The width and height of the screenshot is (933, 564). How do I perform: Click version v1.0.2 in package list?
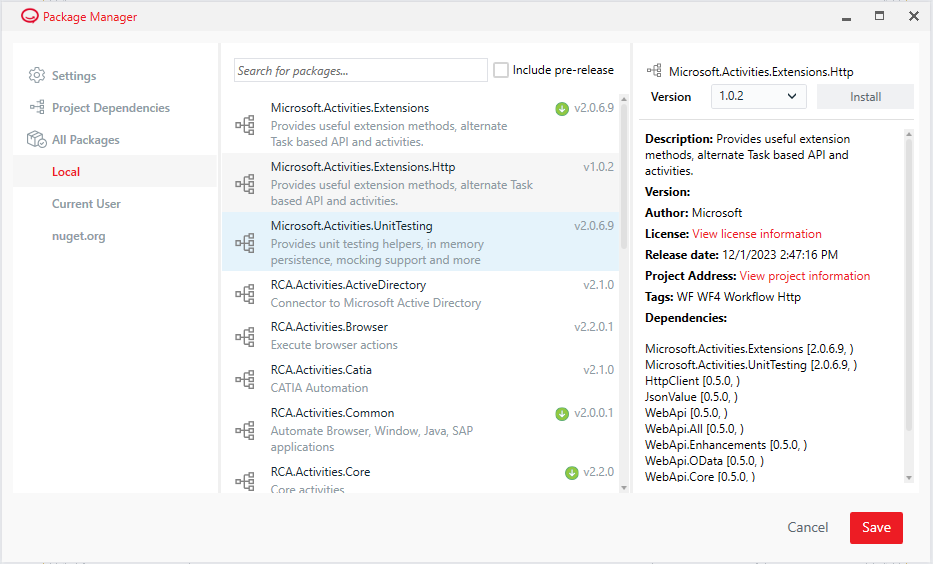(x=598, y=167)
